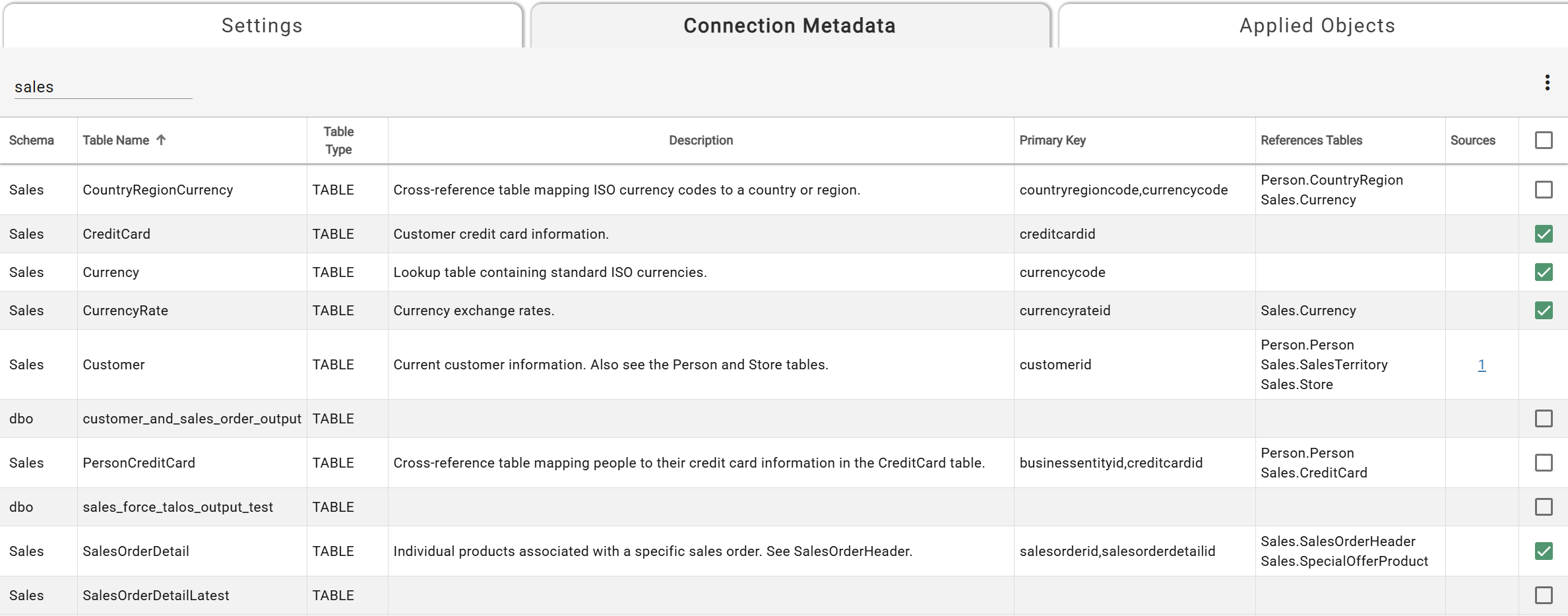Image resolution: width=1568 pixels, height=616 pixels.
Task: Uncheck the CurrencyRate table checkbox
Action: (x=1543, y=310)
